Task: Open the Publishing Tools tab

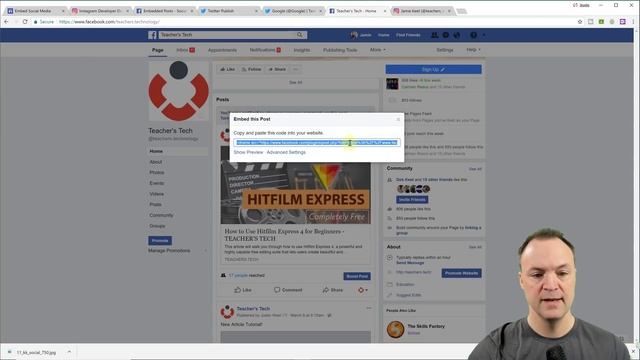Action: pyautogui.click(x=340, y=50)
